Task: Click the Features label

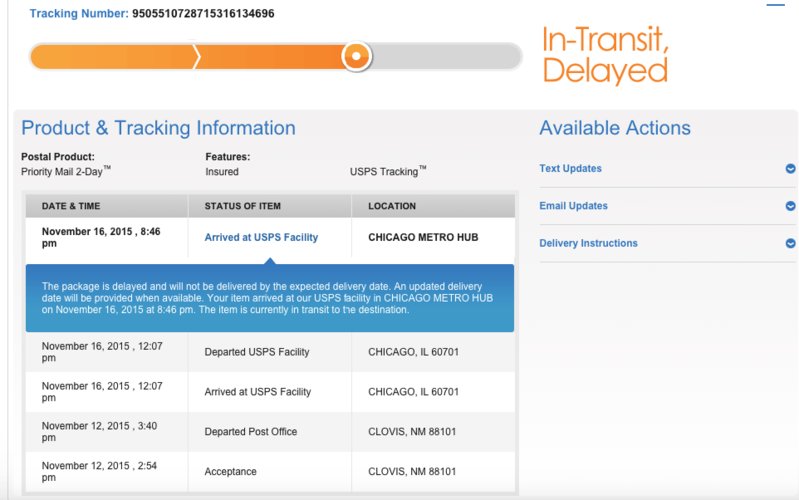Action: point(227,156)
